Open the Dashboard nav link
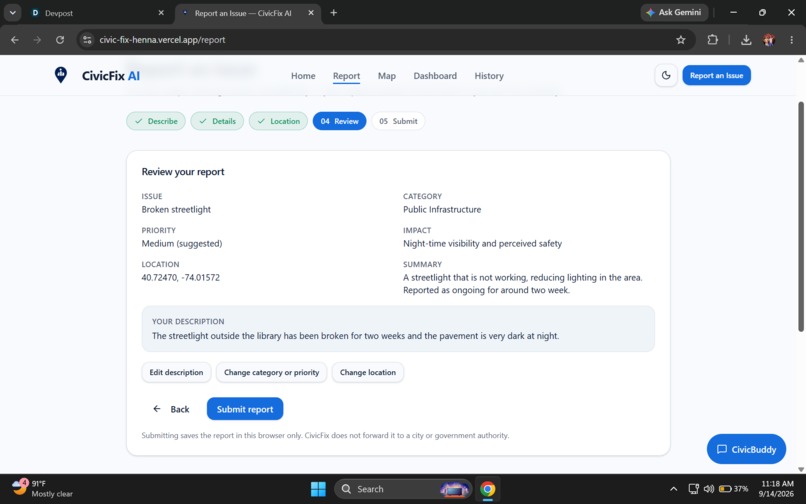806x504 pixels. (435, 76)
